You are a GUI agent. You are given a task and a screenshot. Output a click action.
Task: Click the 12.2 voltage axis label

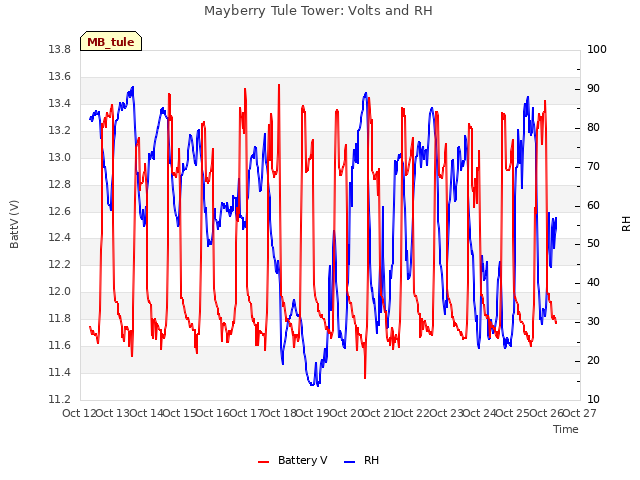[59, 264]
